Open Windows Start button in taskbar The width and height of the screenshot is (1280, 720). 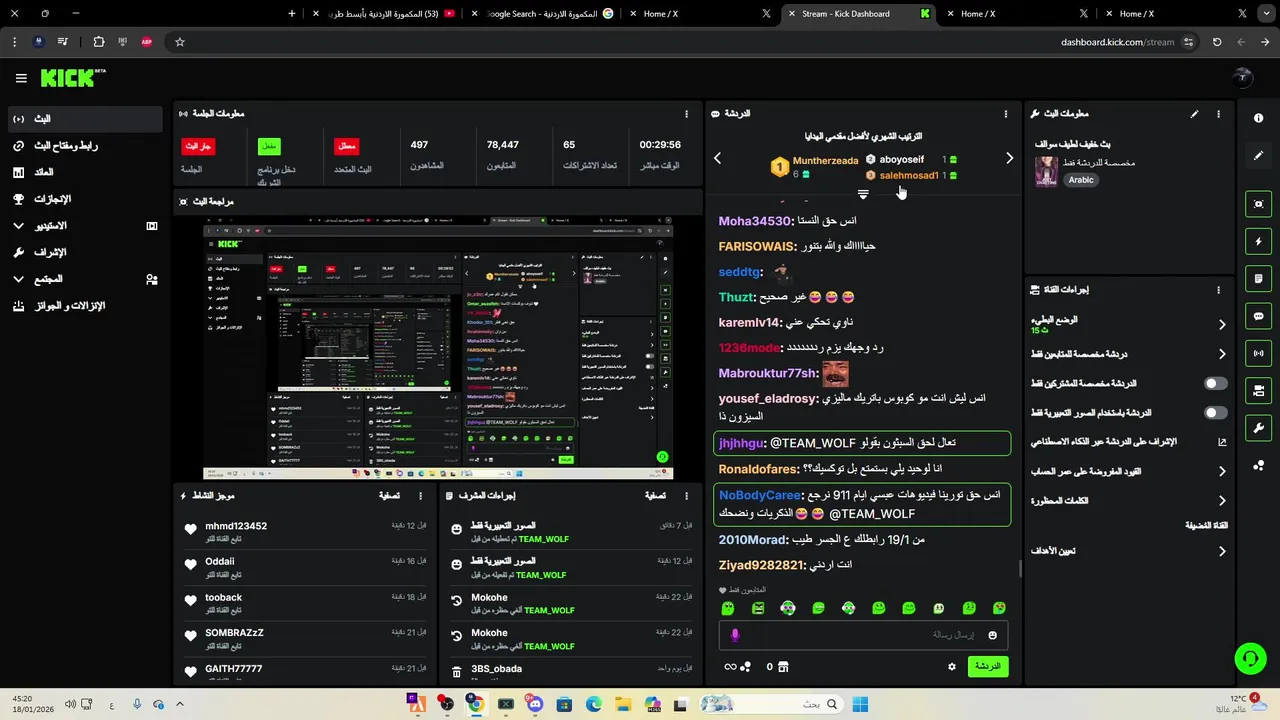click(x=859, y=704)
